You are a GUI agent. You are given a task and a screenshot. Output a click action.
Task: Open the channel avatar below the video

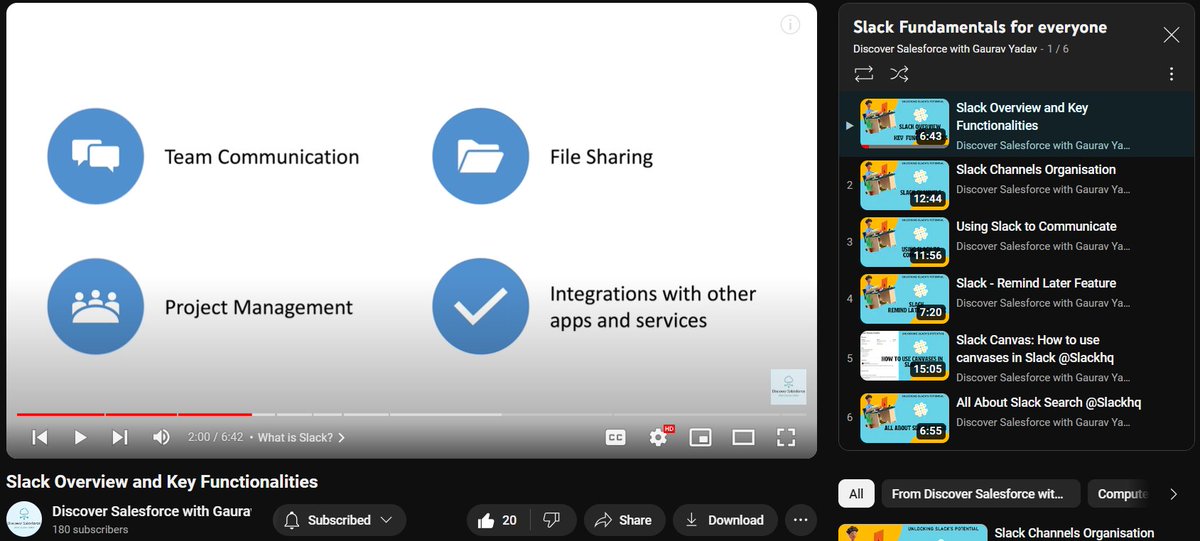(24, 520)
